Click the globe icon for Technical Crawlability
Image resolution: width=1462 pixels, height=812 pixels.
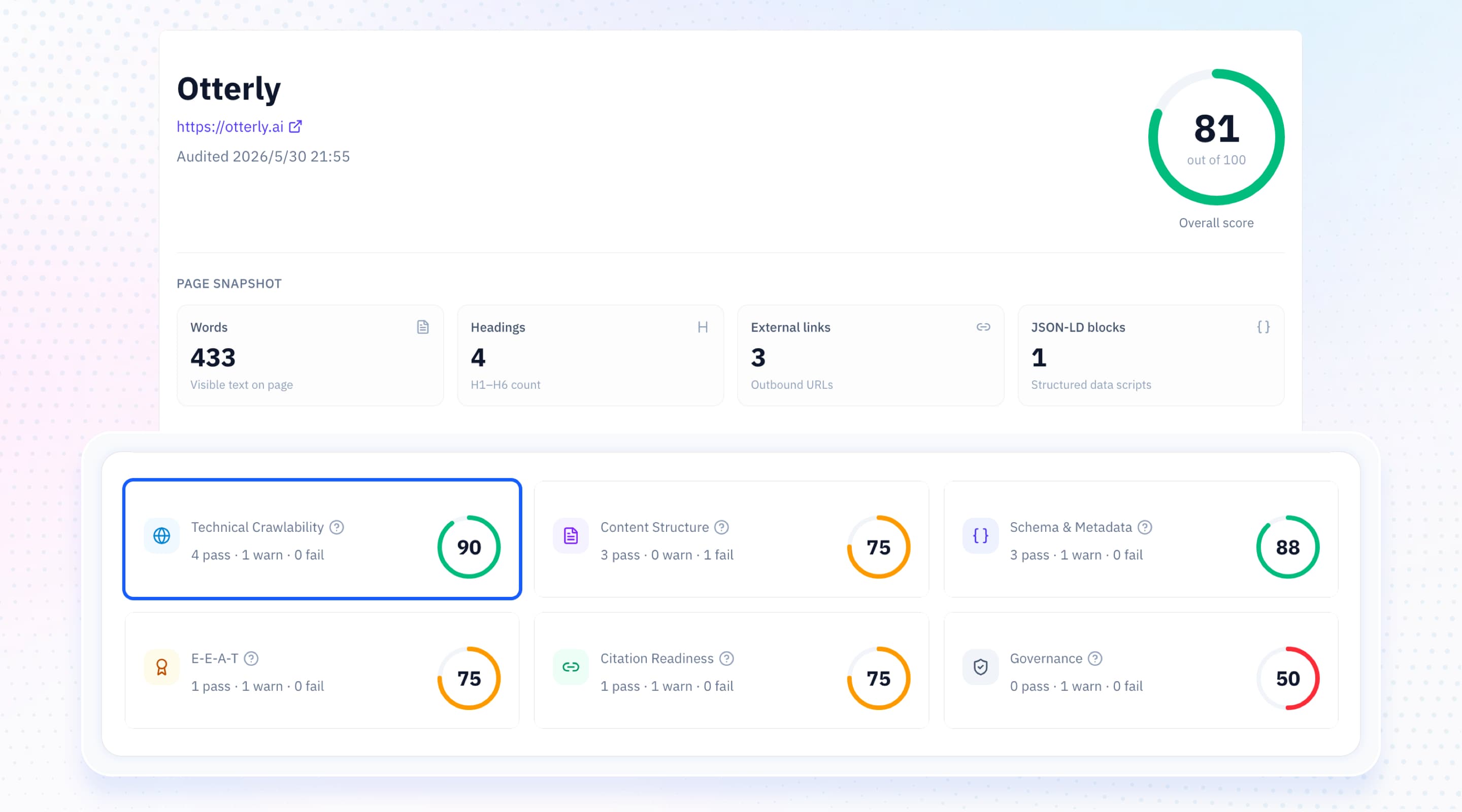coord(162,535)
